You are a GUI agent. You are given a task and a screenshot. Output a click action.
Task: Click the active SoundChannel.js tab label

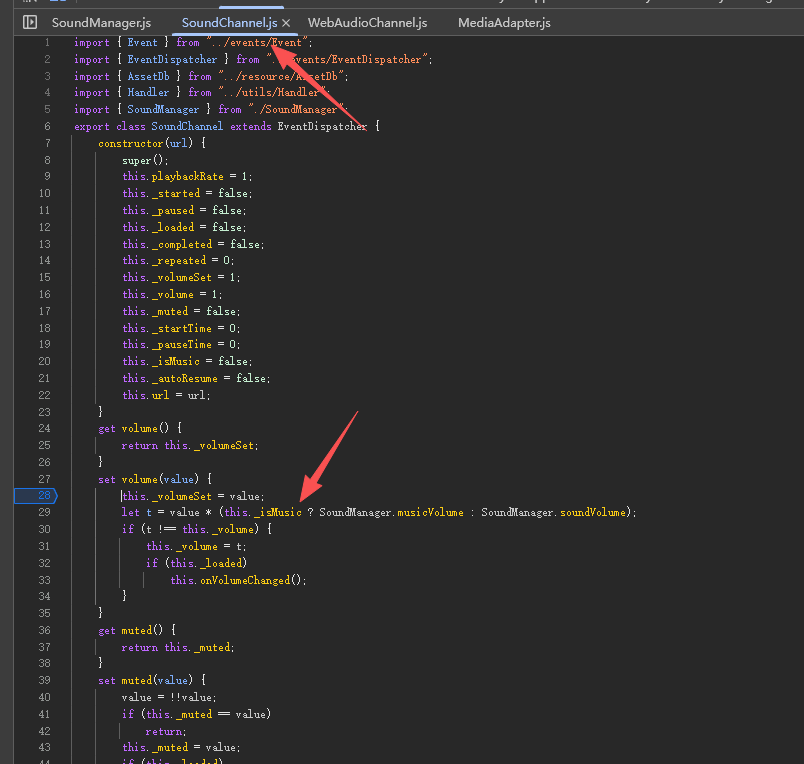point(230,22)
